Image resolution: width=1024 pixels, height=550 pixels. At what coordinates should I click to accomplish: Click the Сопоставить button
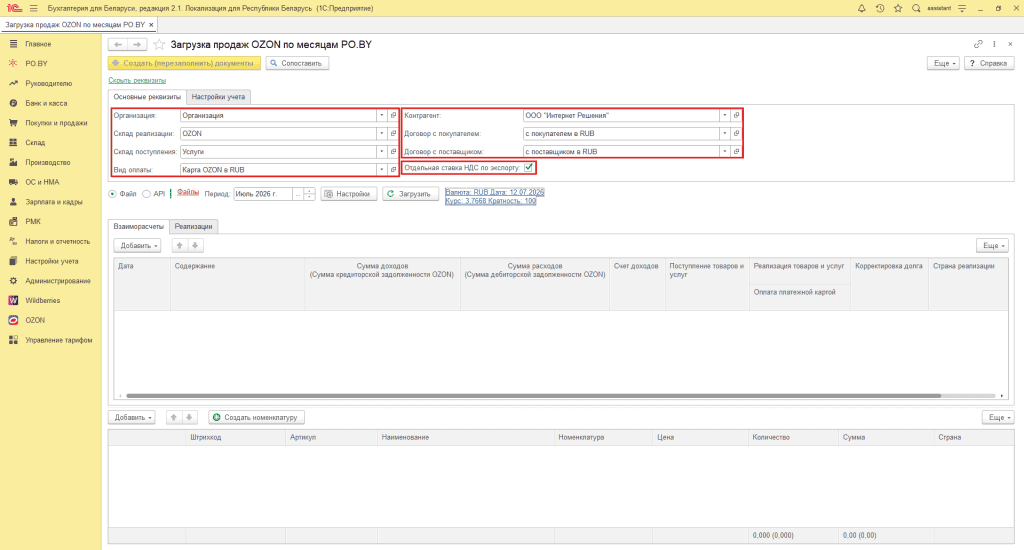[x=297, y=63]
